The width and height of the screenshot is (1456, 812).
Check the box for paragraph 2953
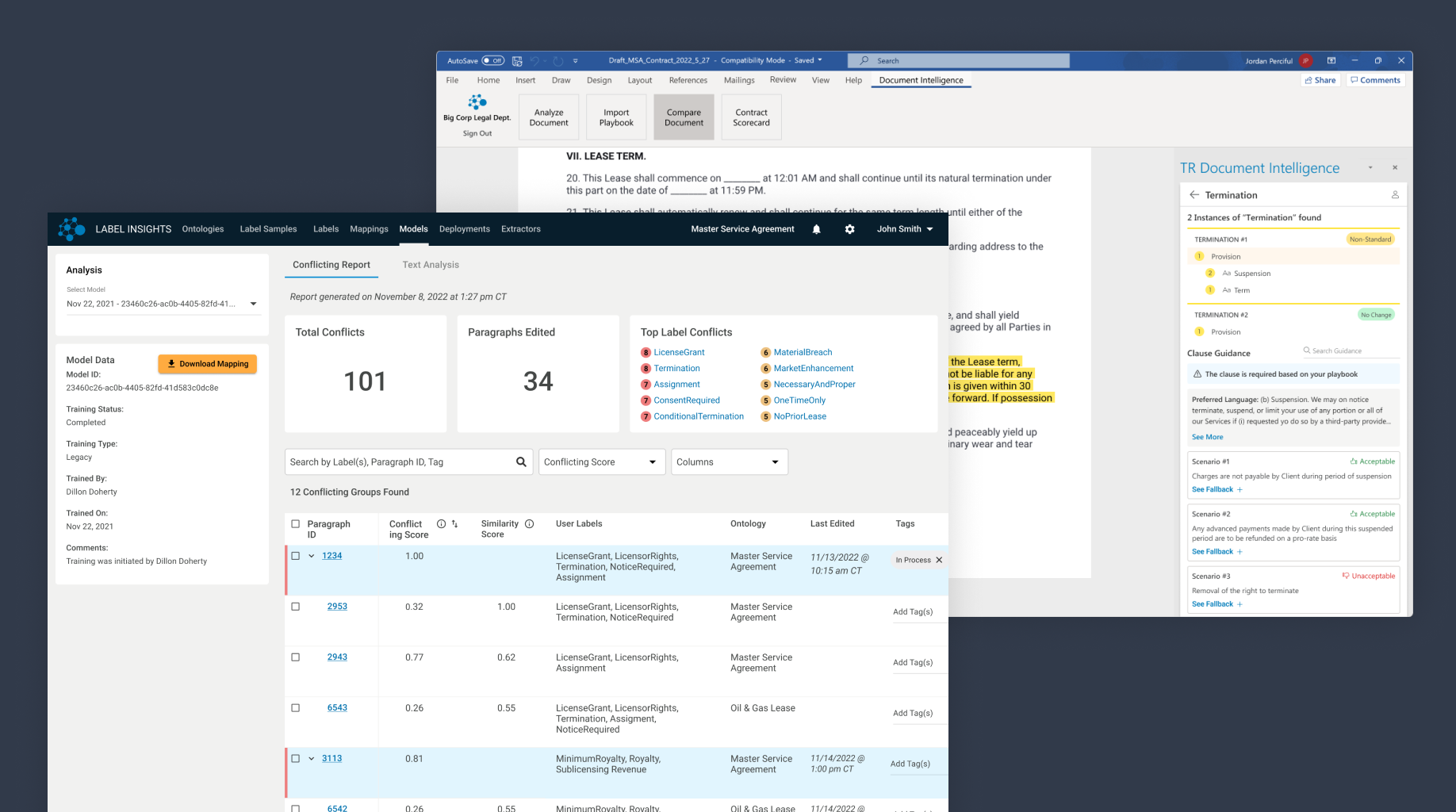coord(296,607)
